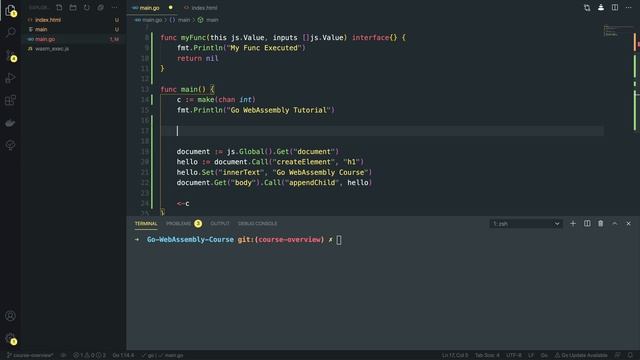
Task: Click the person icon in editor toolbar
Action: 601,7
